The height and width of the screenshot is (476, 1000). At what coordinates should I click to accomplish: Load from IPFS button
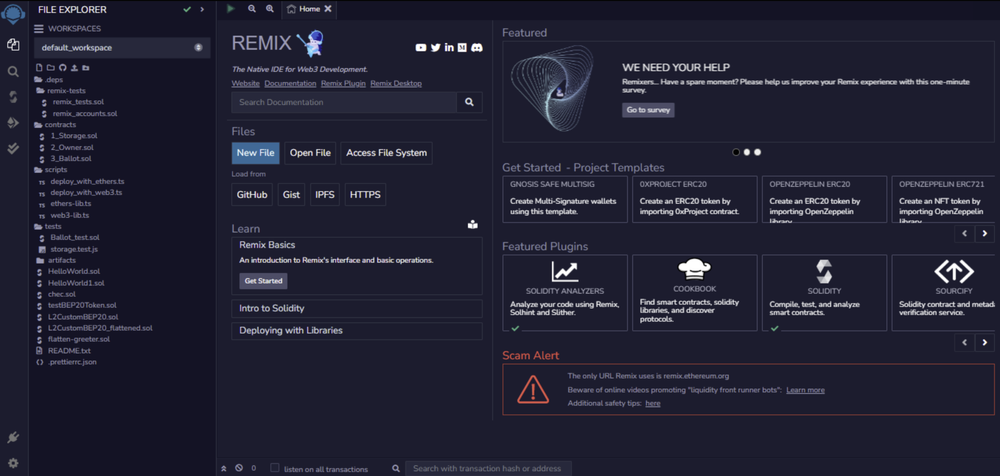pos(325,195)
